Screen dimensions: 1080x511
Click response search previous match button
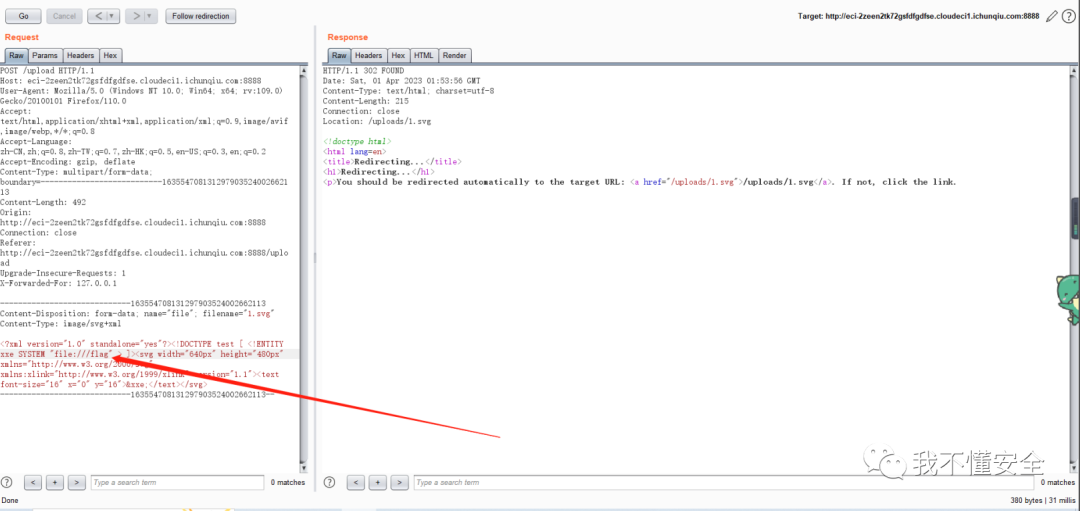(355, 482)
